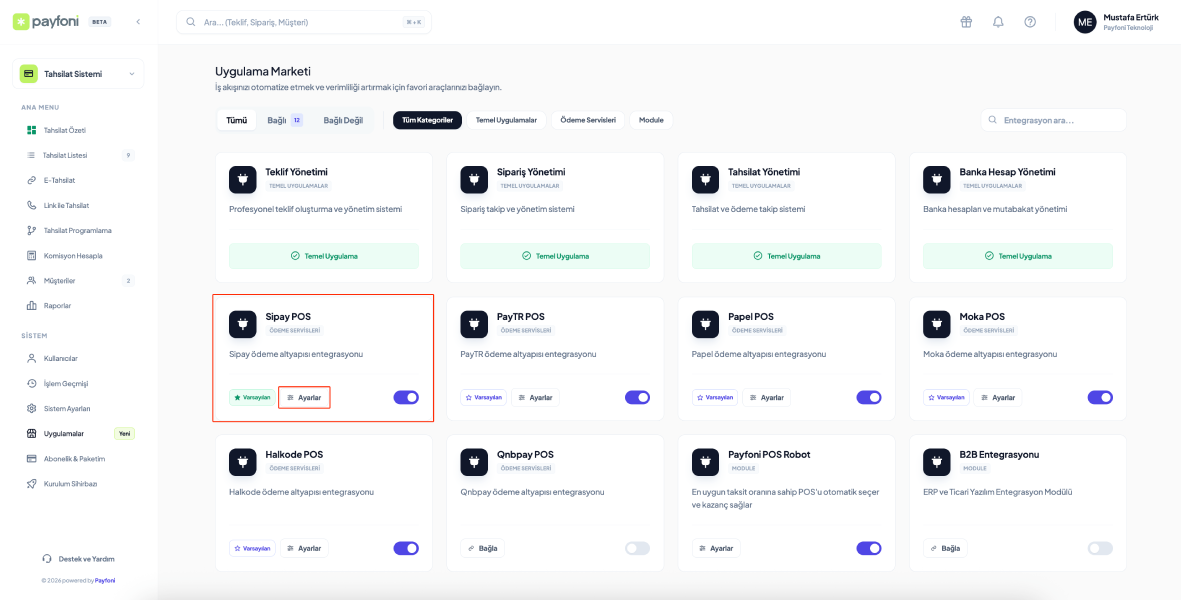
Task: Click the Sipay POS plug icon
Action: [x=243, y=324]
